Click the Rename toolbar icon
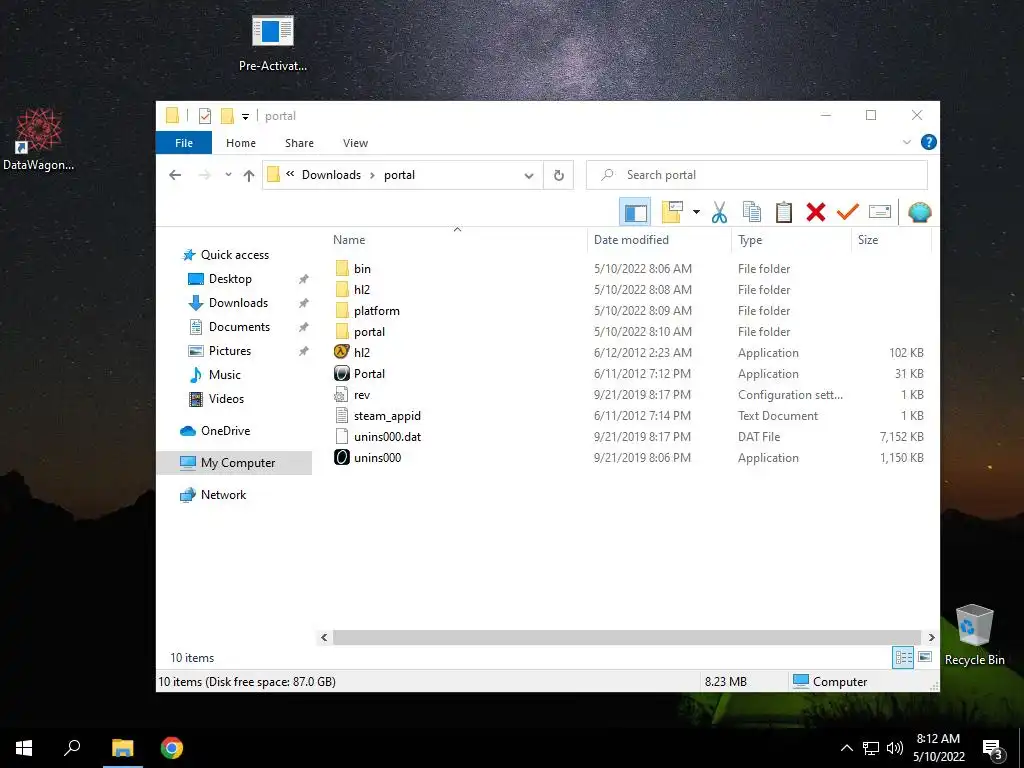1024x768 pixels. [880, 212]
